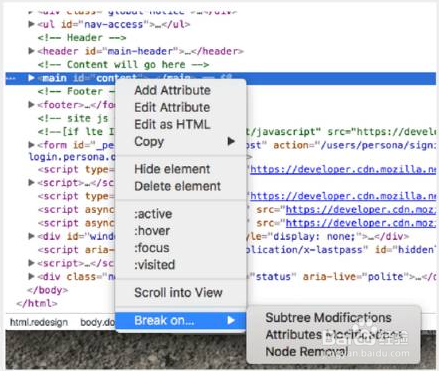439x371 pixels.
Task: Expand the div id="wind node
Action: click(31, 236)
